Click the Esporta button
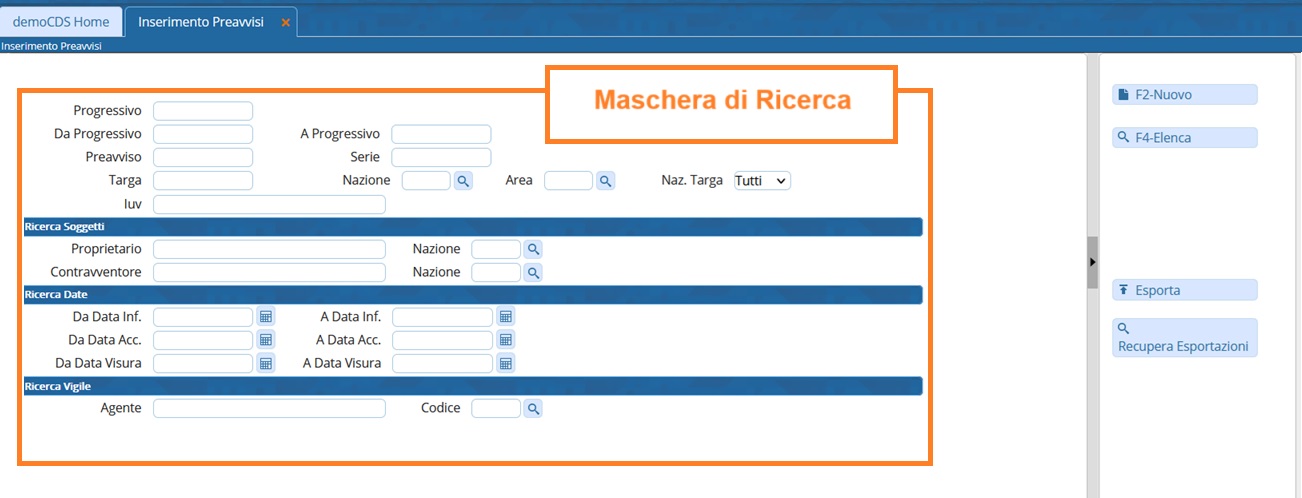The image size is (1302, 498). (1184, 290)
